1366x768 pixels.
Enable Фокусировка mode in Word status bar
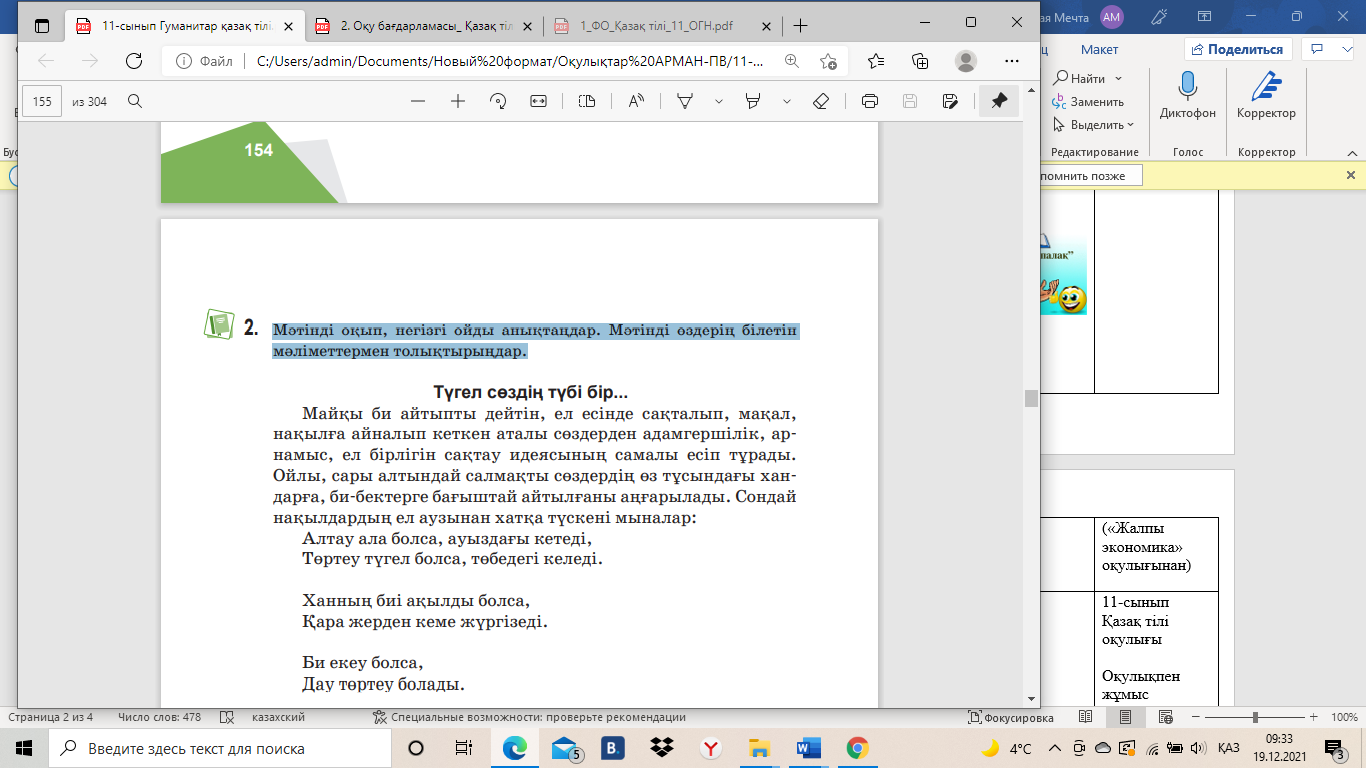pos(1011,717)
